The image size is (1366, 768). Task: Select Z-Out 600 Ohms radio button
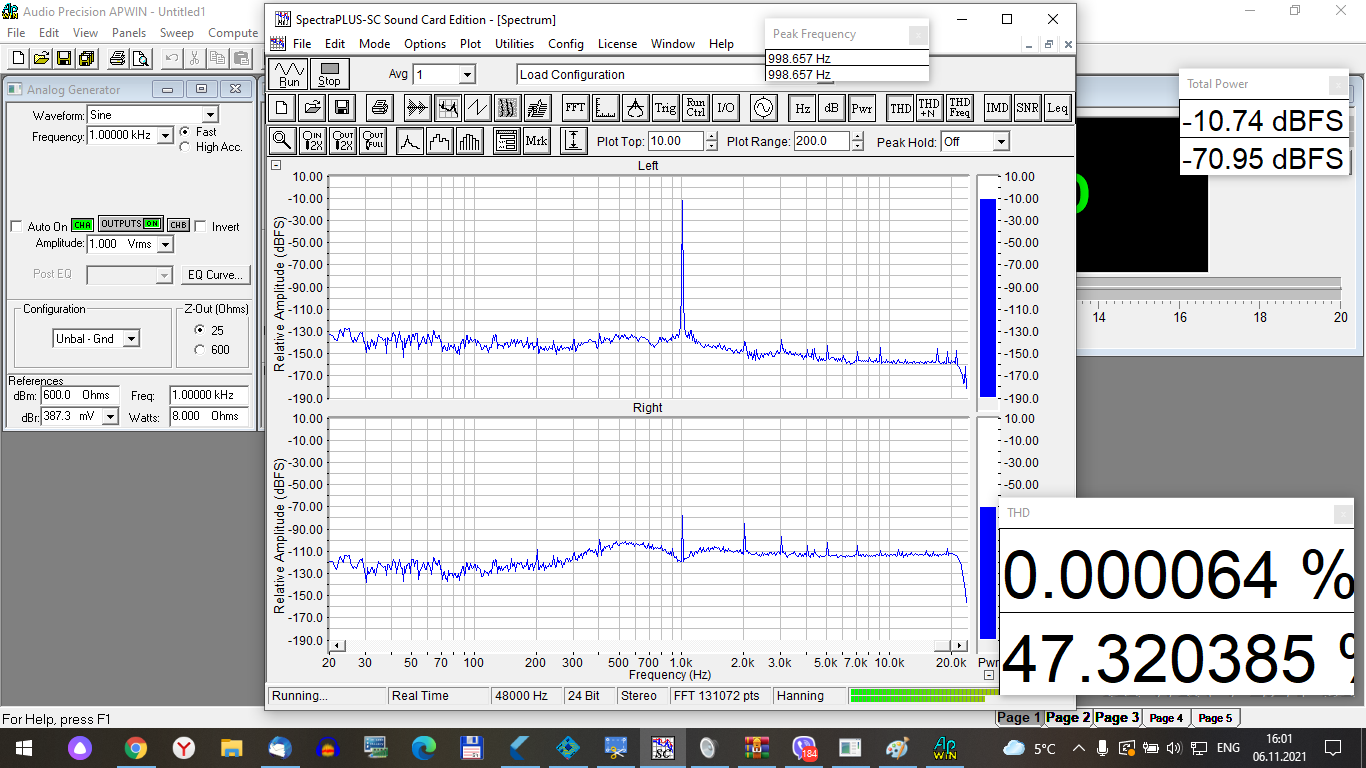[x=199, y=350]
